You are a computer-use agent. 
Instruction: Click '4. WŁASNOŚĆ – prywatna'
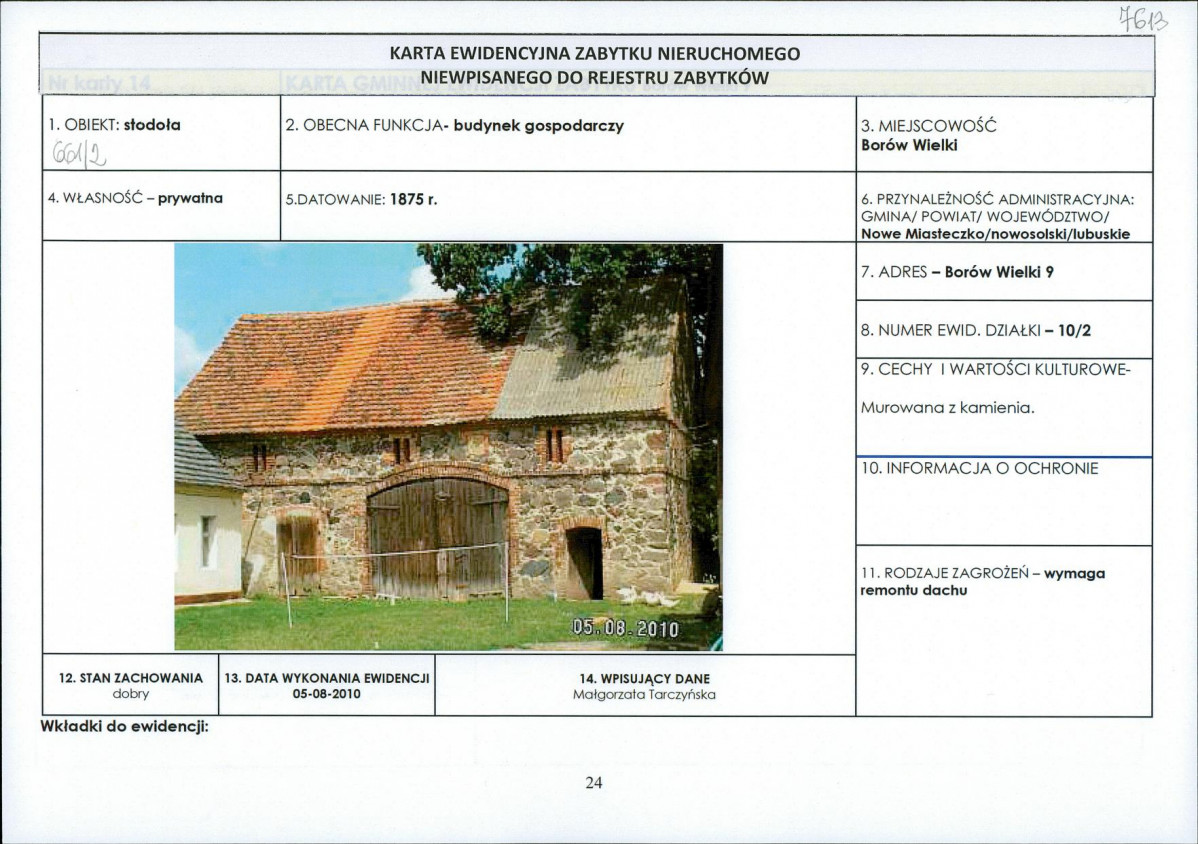click(x=135, y=198)
